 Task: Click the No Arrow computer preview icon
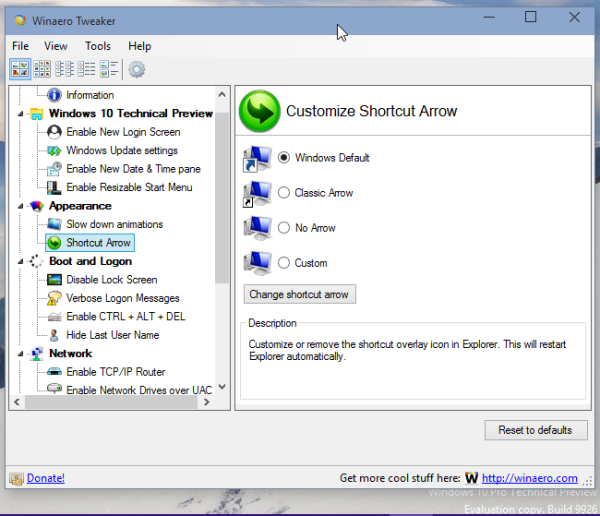pos(258,228)
